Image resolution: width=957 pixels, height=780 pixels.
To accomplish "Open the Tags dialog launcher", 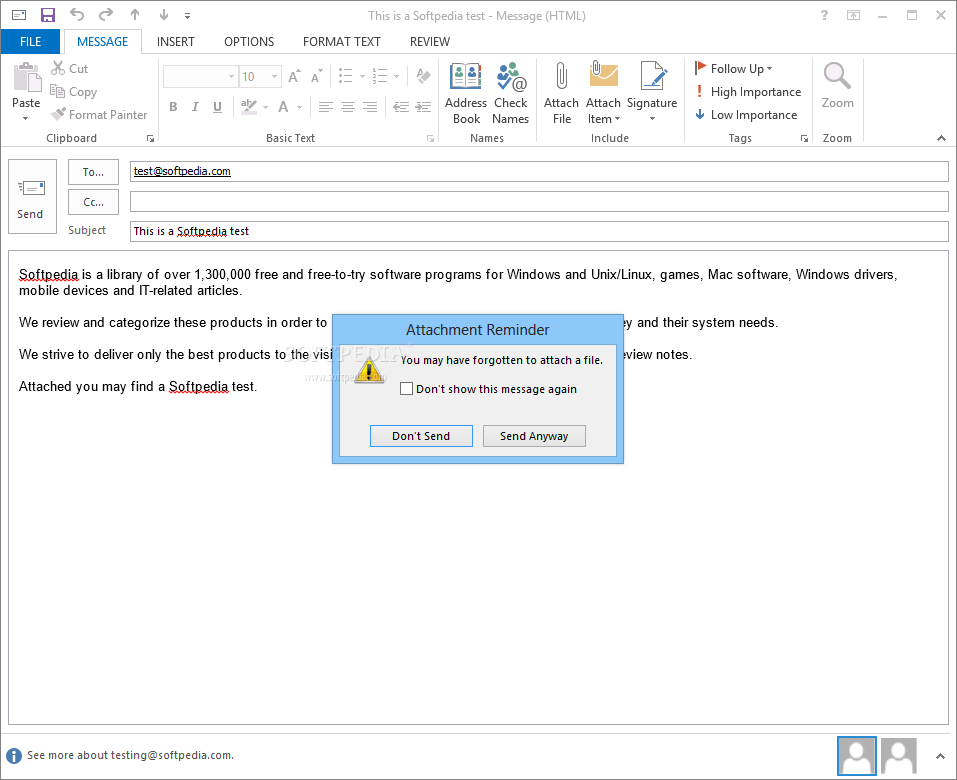I will click(x=804, y=139).
